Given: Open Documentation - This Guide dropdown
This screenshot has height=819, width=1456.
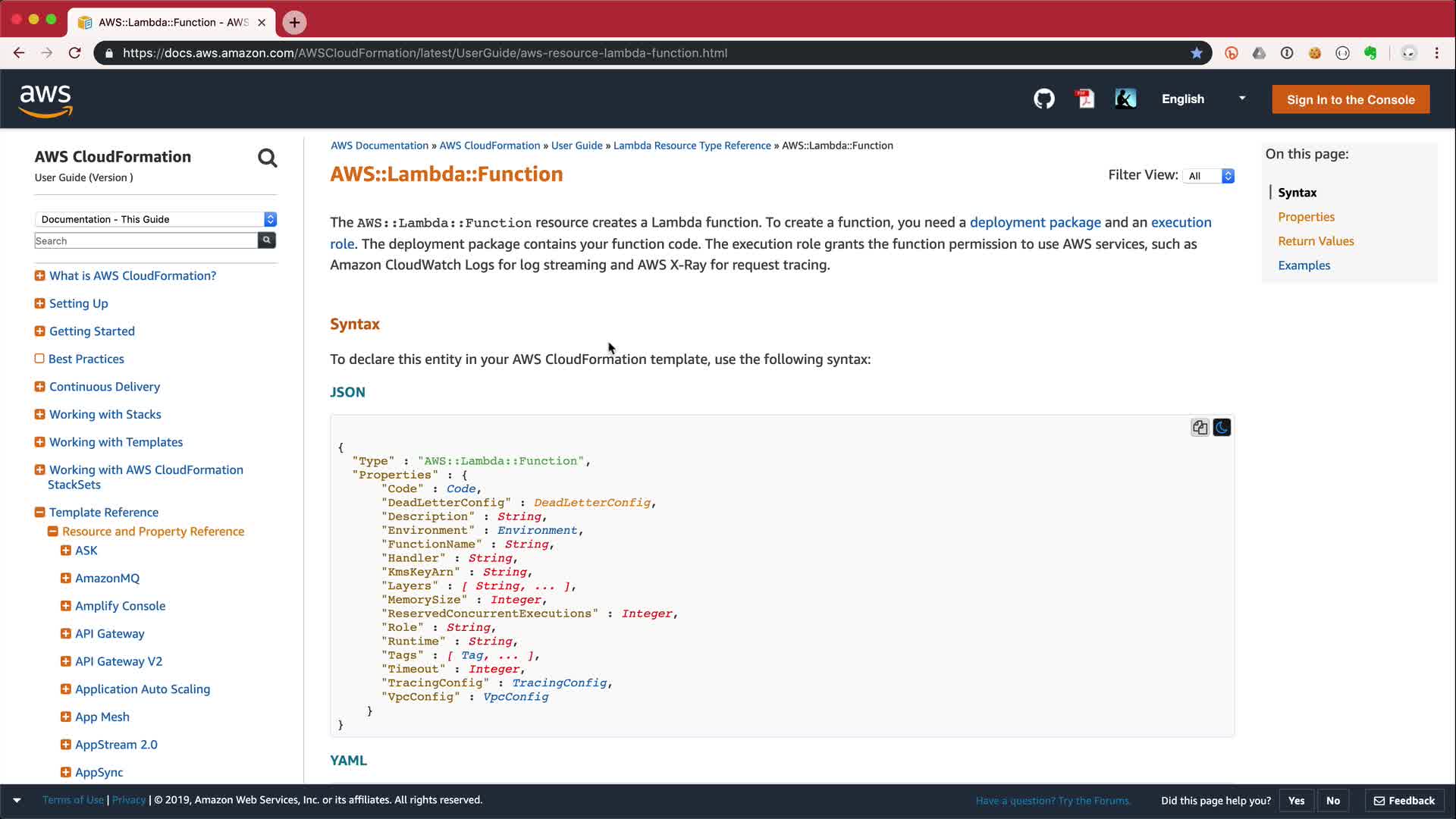Looking at the screenshot, I should click(155, 219).
